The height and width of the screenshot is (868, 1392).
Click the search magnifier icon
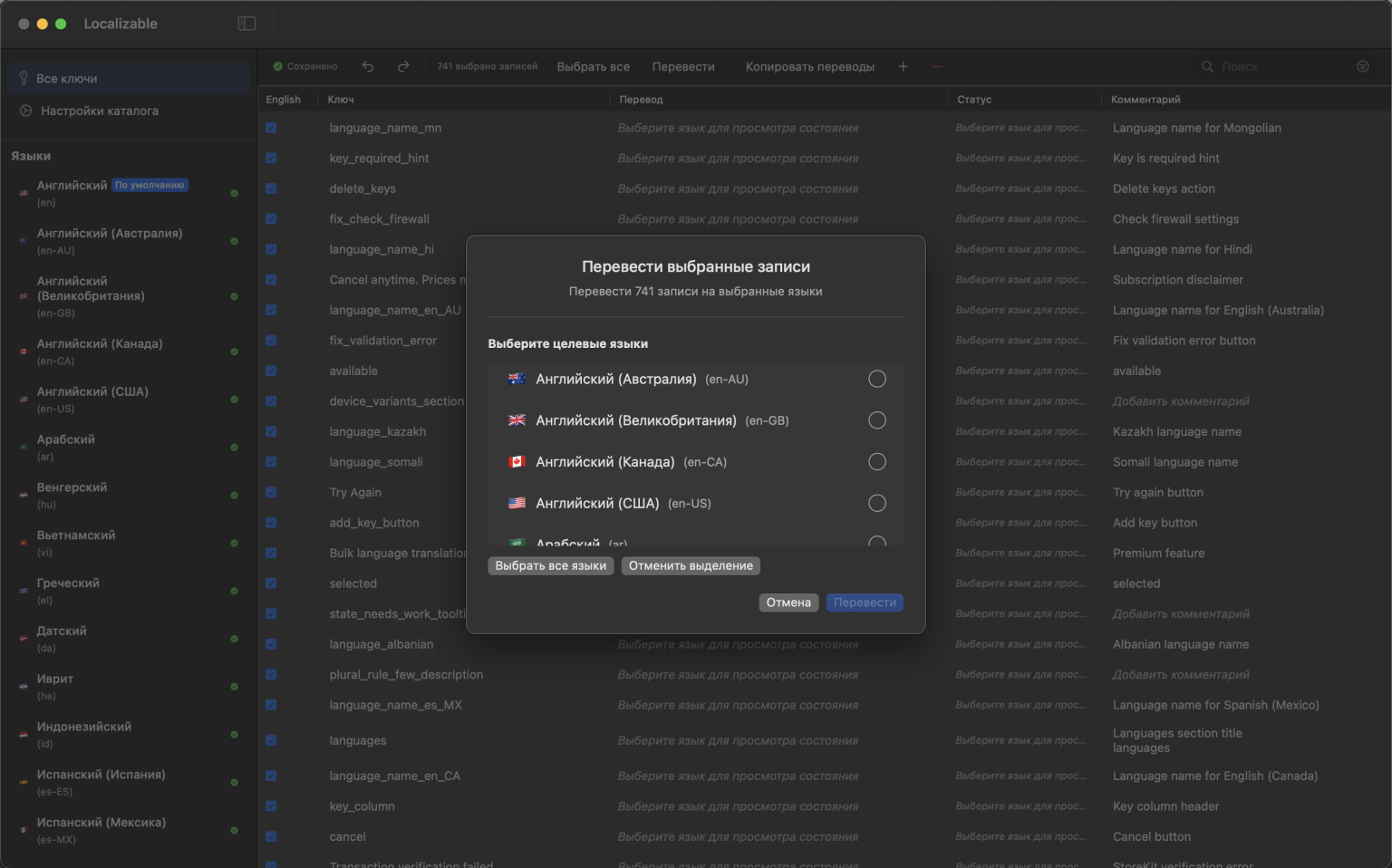coord(1207,66)
